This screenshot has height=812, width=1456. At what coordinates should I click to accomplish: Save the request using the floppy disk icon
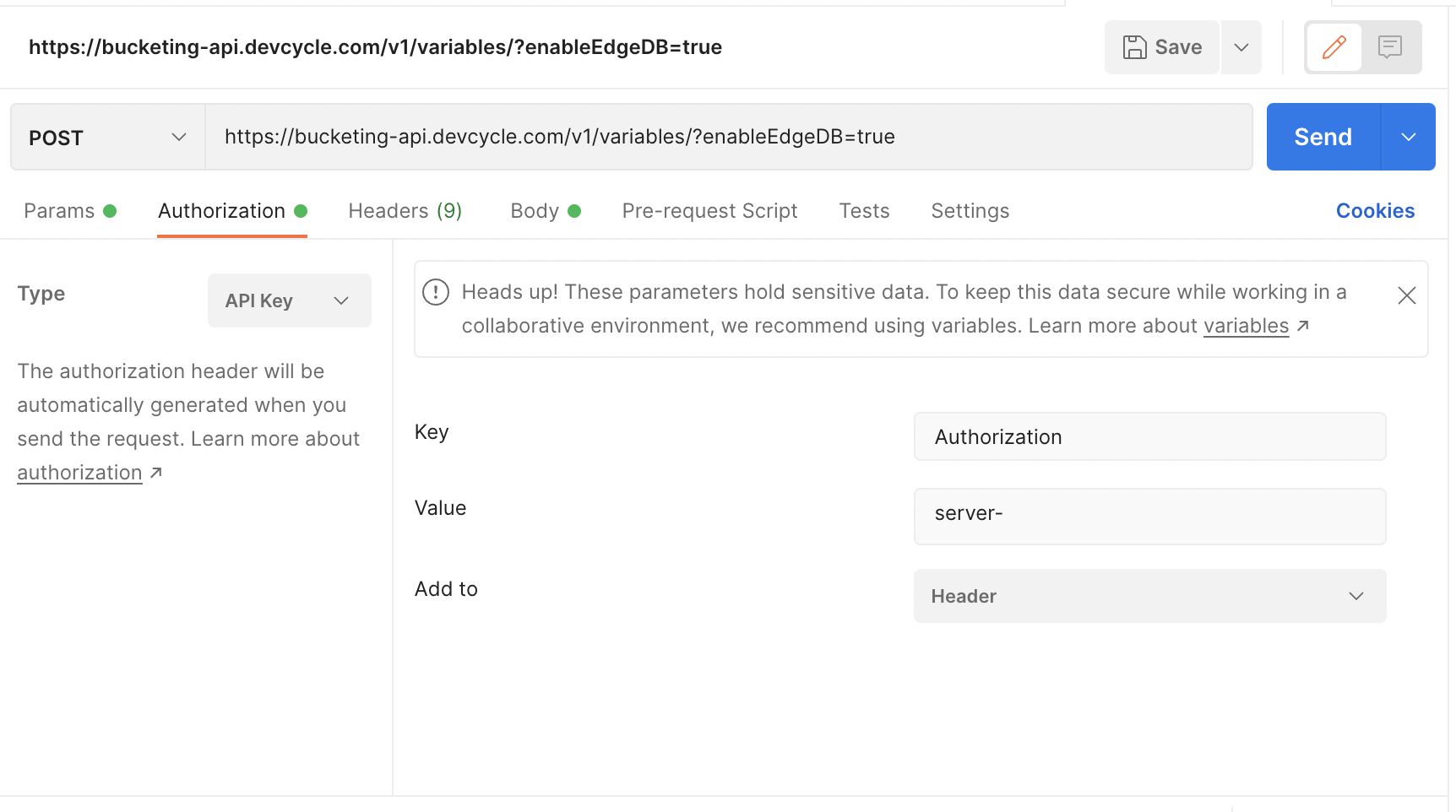(1161, 47)
